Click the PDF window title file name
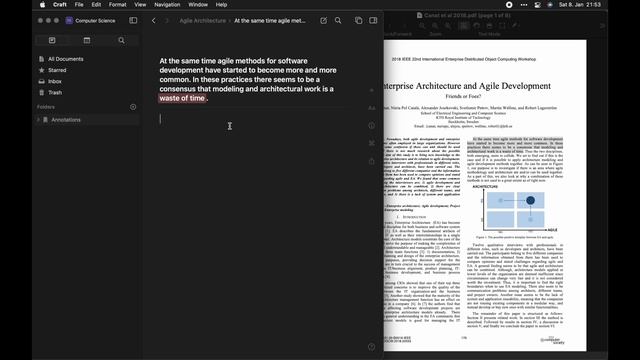Viewport: 640px width, 360px height. point(467,16)
